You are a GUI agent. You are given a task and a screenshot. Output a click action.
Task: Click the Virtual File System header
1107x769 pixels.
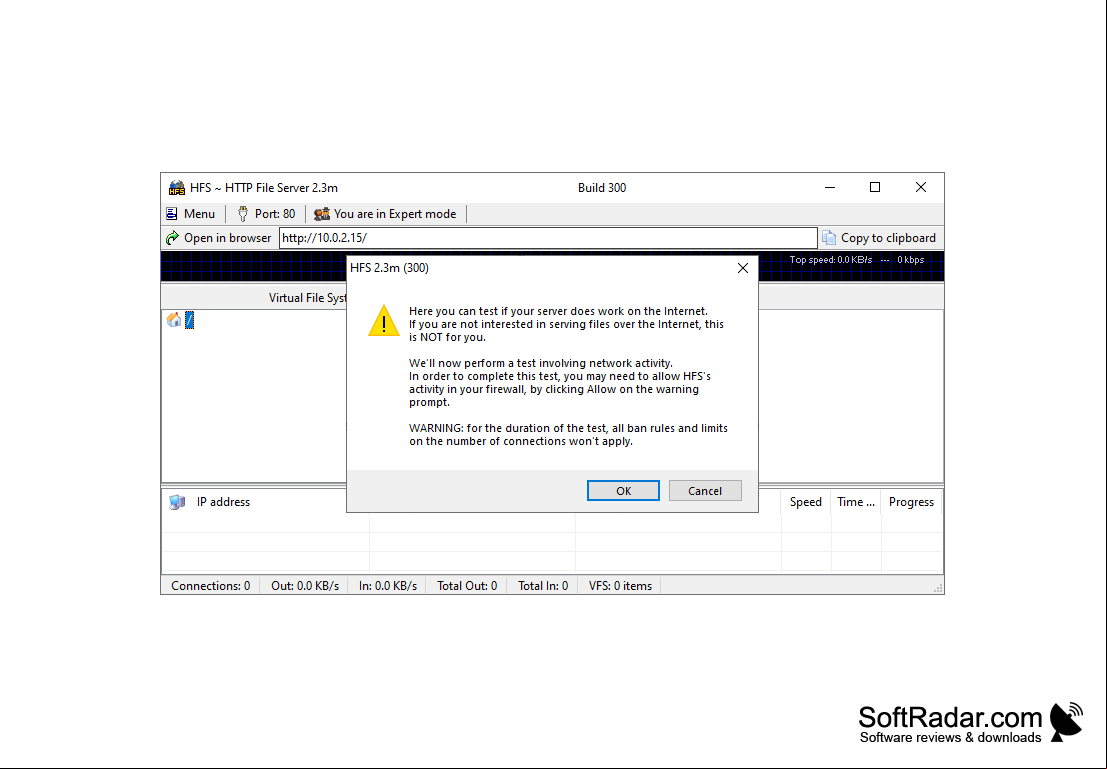(308, 298)
